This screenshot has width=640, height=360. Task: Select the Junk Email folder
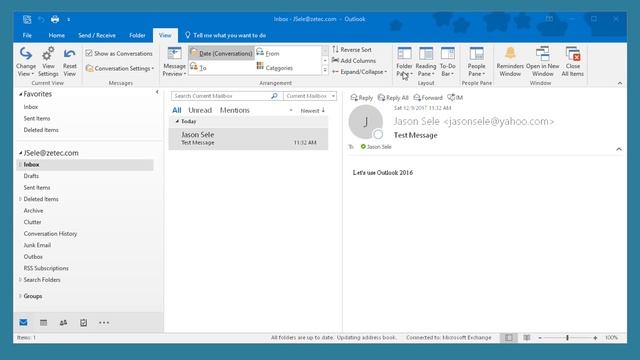tap(37, 245)
